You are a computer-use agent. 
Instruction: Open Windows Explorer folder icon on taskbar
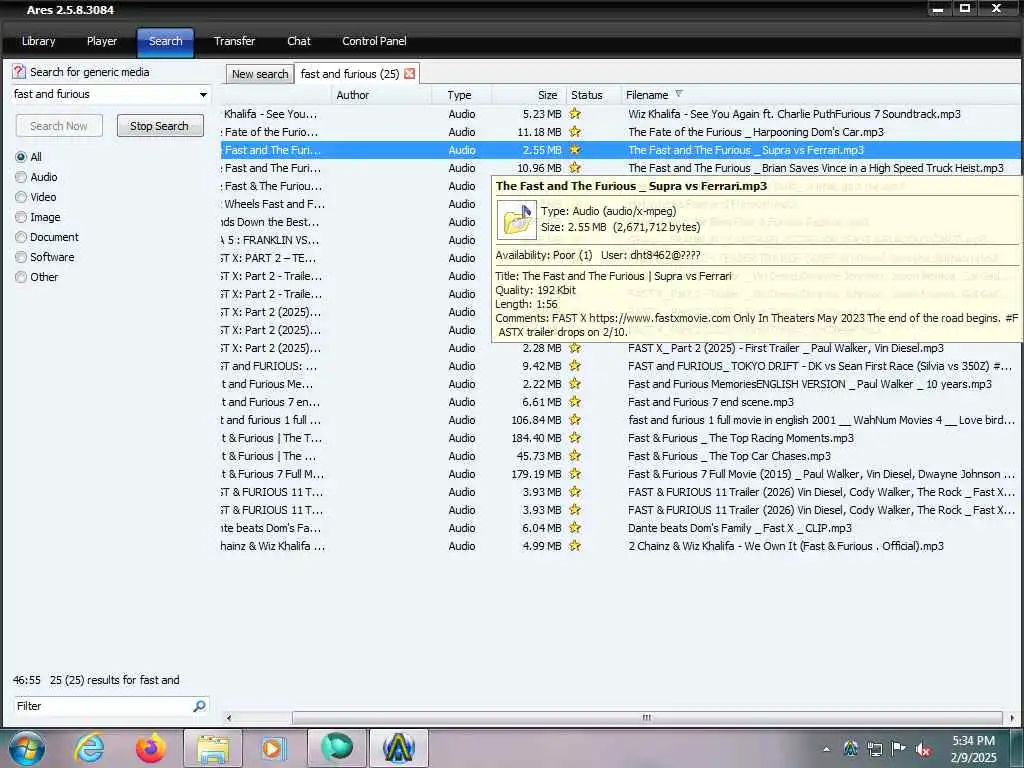213,749
